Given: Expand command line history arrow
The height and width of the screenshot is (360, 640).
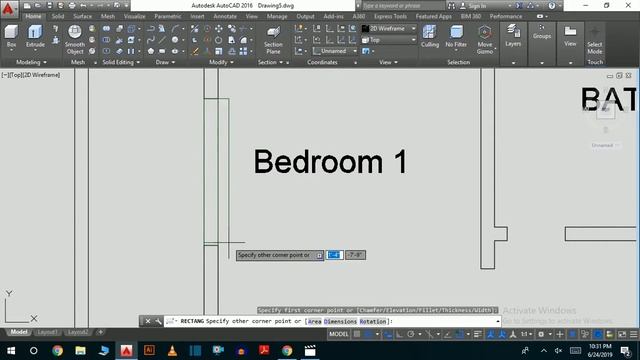Looking at the screenshot, I should coord(498,321).
